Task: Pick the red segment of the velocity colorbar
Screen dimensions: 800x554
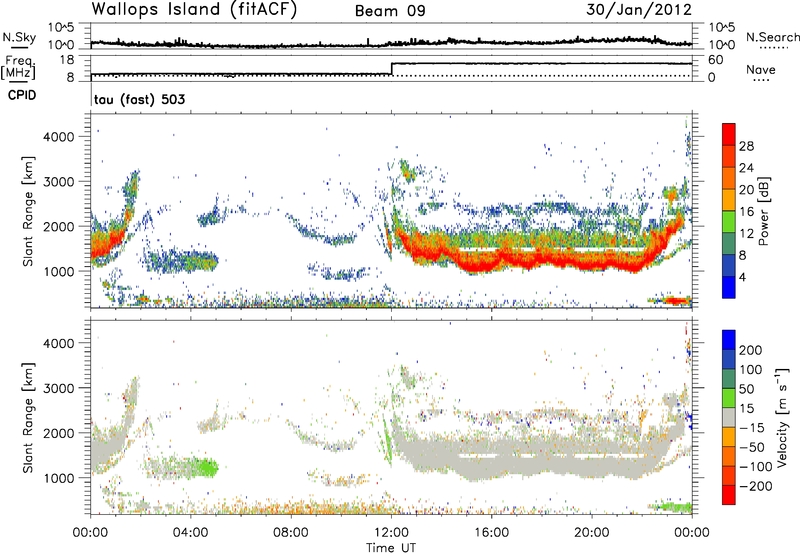Action: click(729, 495)
